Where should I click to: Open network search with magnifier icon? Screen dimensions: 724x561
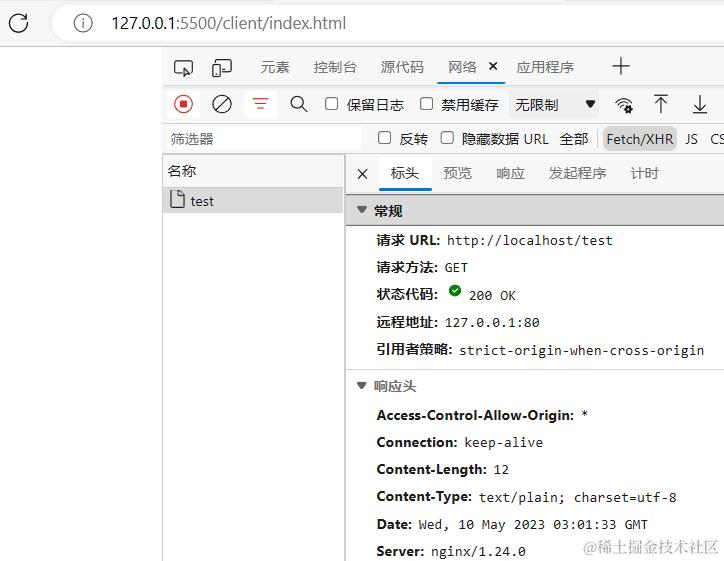298,104
